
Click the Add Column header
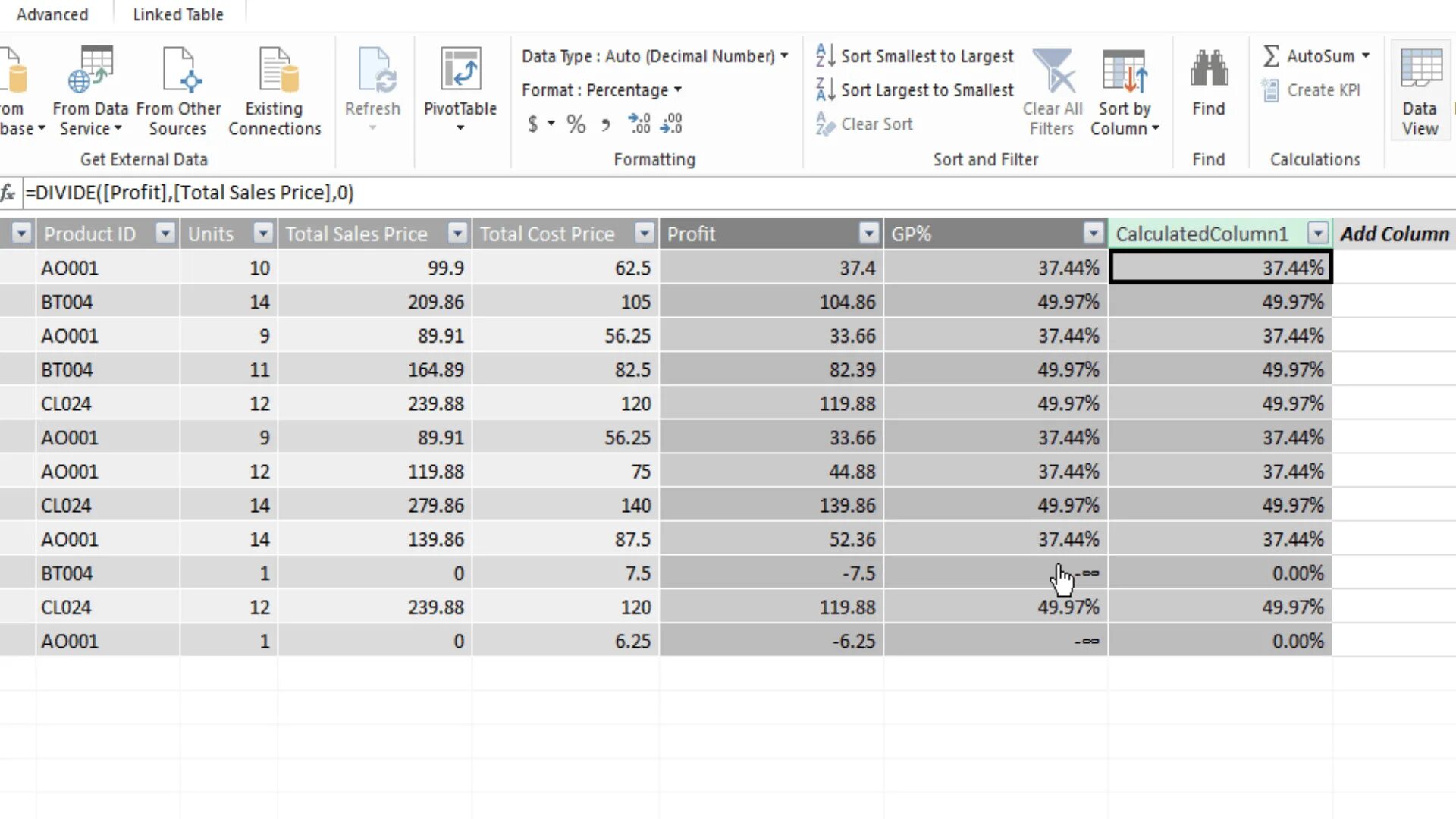(x=1394, y=234)
